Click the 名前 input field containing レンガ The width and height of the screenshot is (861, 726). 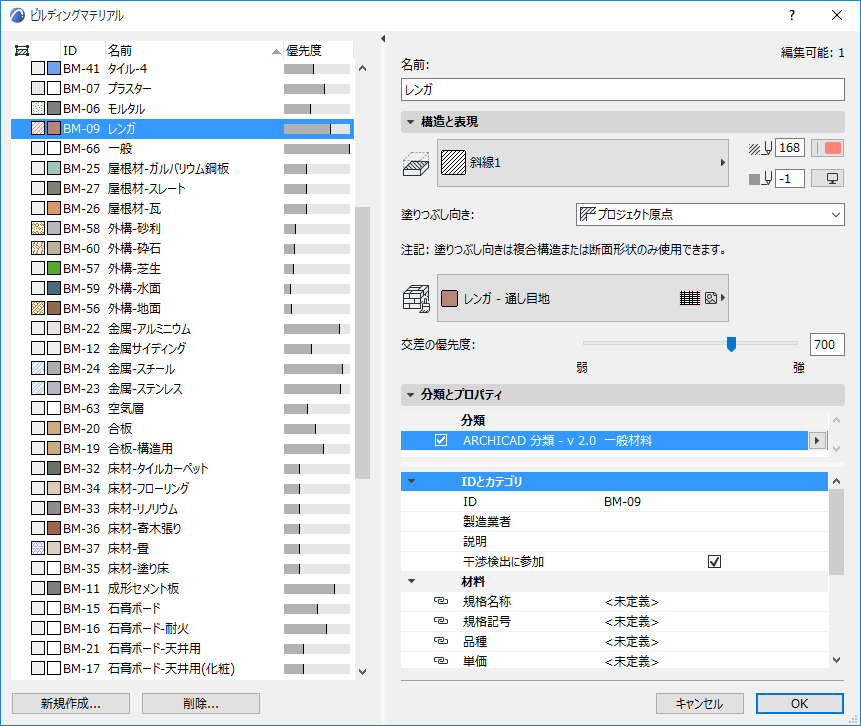(x=623, y=90)
